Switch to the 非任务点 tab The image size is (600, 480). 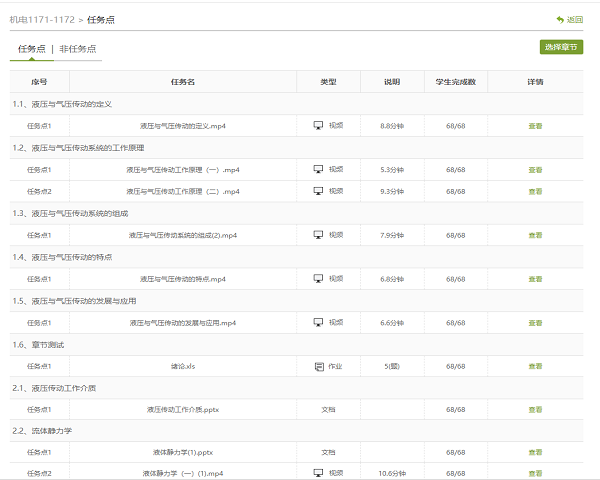pyautogui.click(x=78, y=48)
